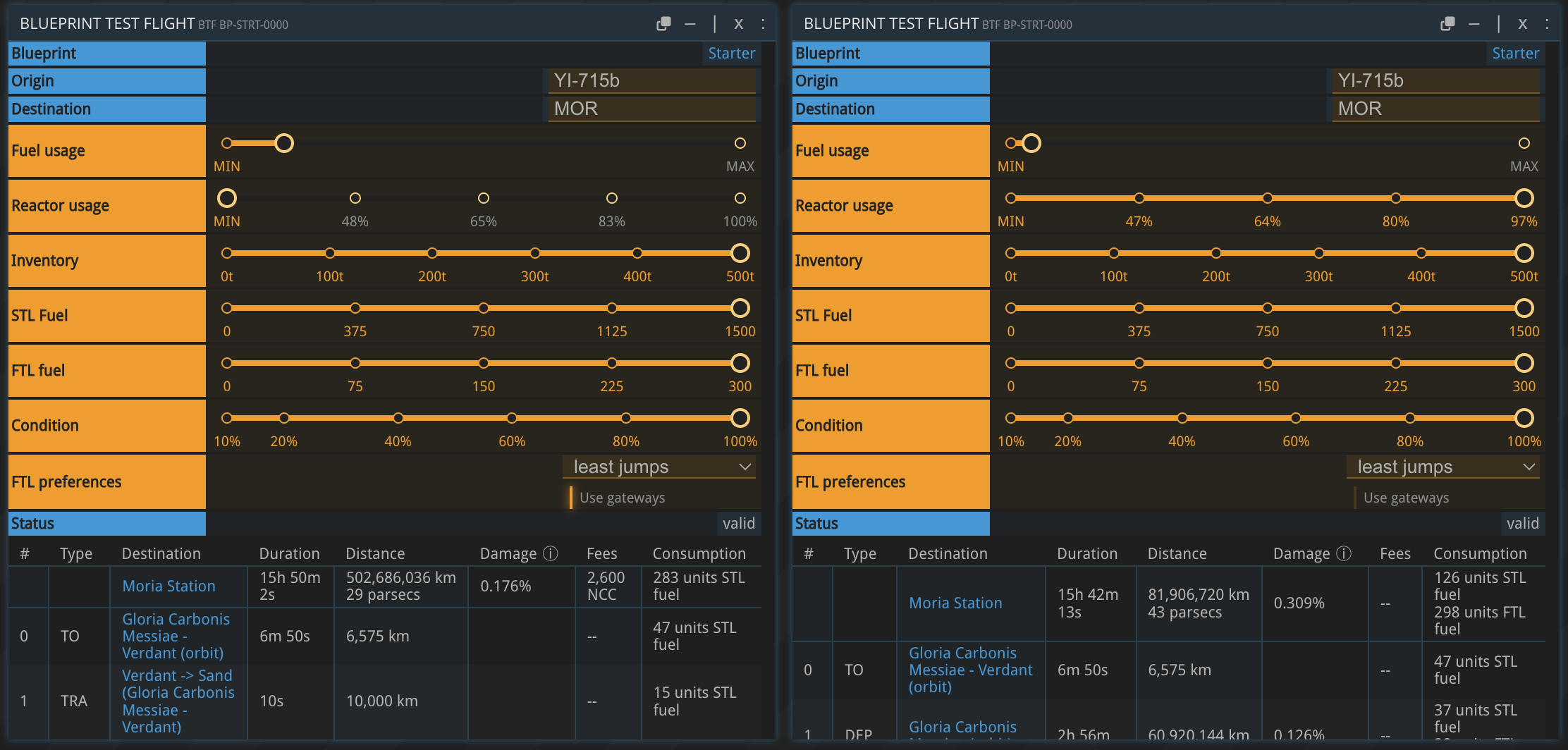Click the right panel Destination field MOR
1568x750 pixels.
pyautogui.click(x=1435, y=109)
